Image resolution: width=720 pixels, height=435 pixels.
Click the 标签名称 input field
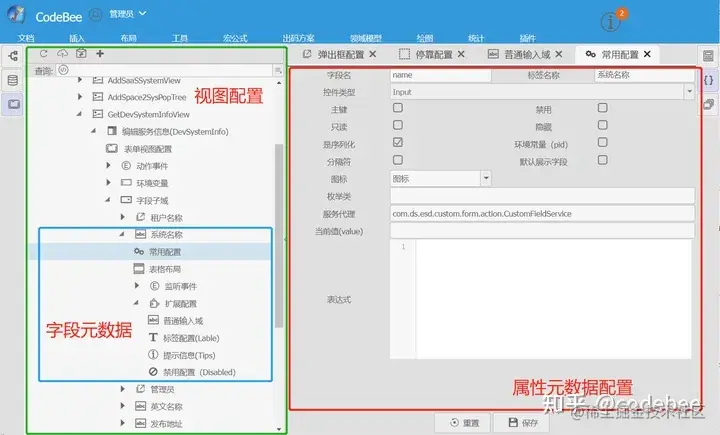(x=645, y=75)
